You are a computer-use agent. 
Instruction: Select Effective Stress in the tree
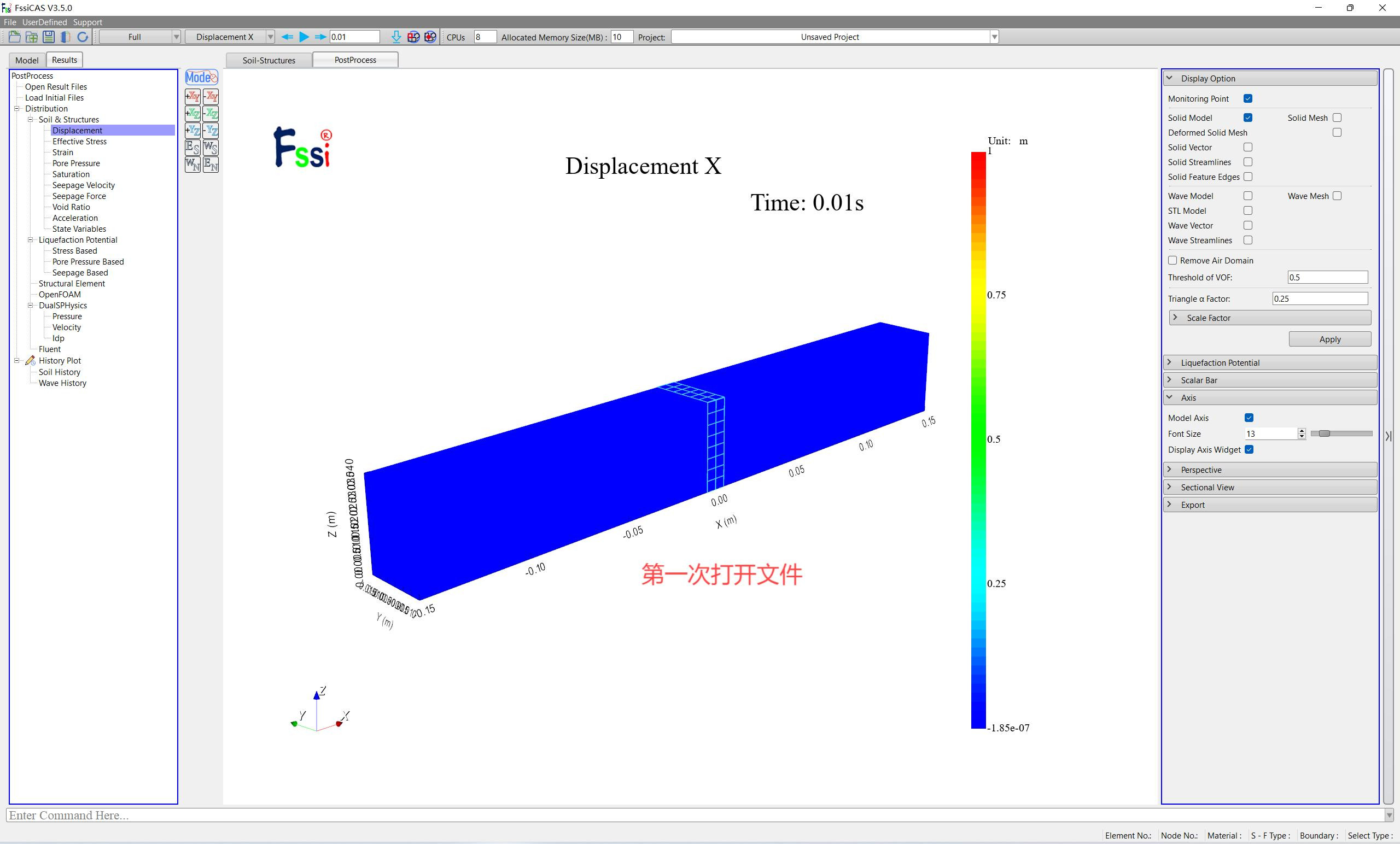pyautogui.click(x=79, y=142)
